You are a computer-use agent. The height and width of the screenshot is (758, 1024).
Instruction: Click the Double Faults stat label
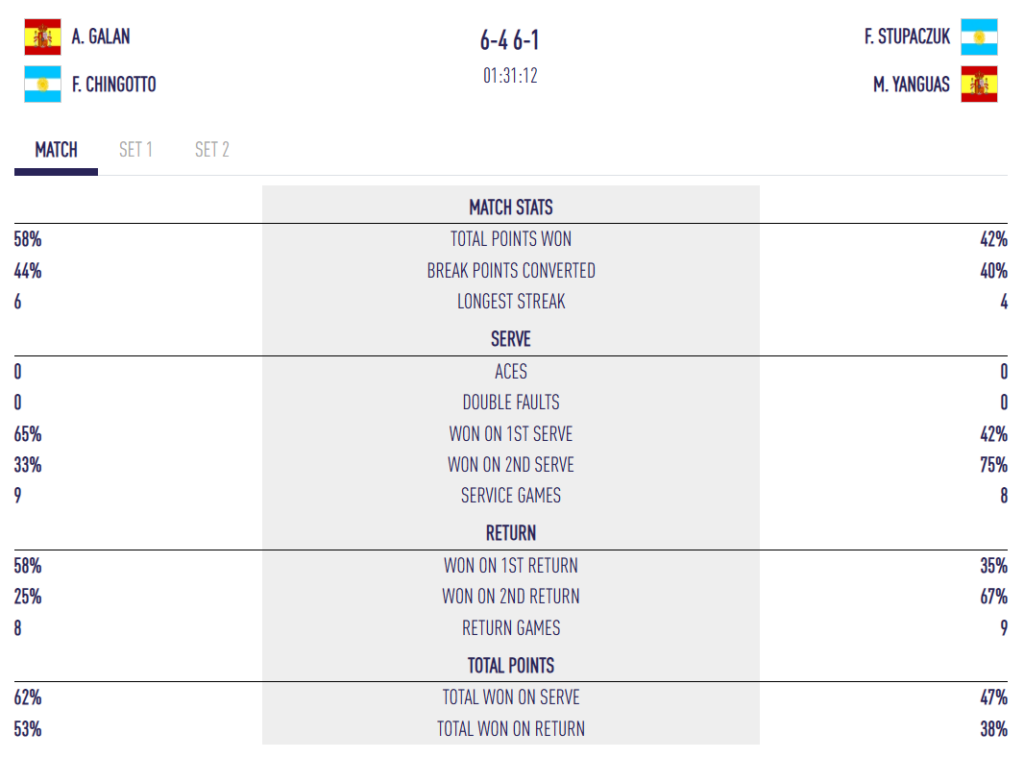(x=511, y=403)
